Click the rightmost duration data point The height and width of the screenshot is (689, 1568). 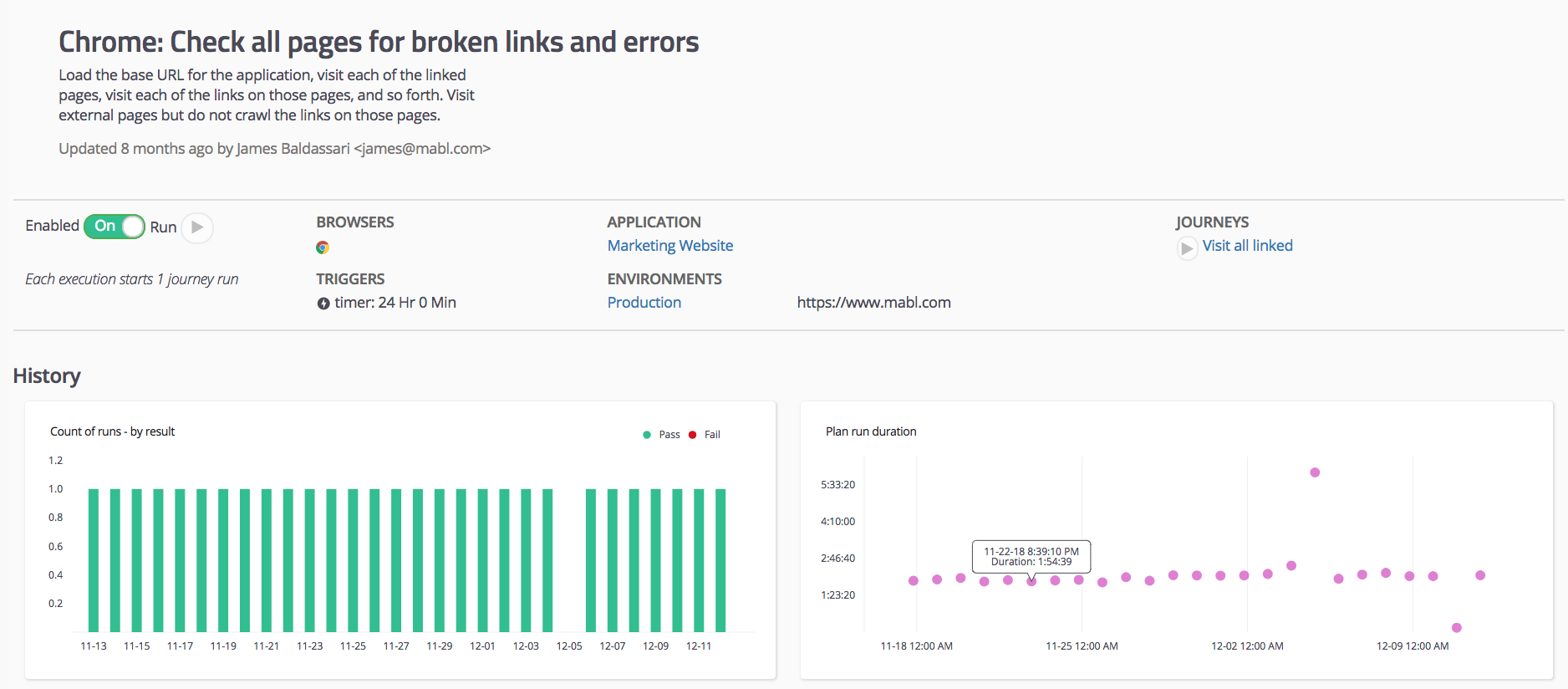[x=1480, y=575]
